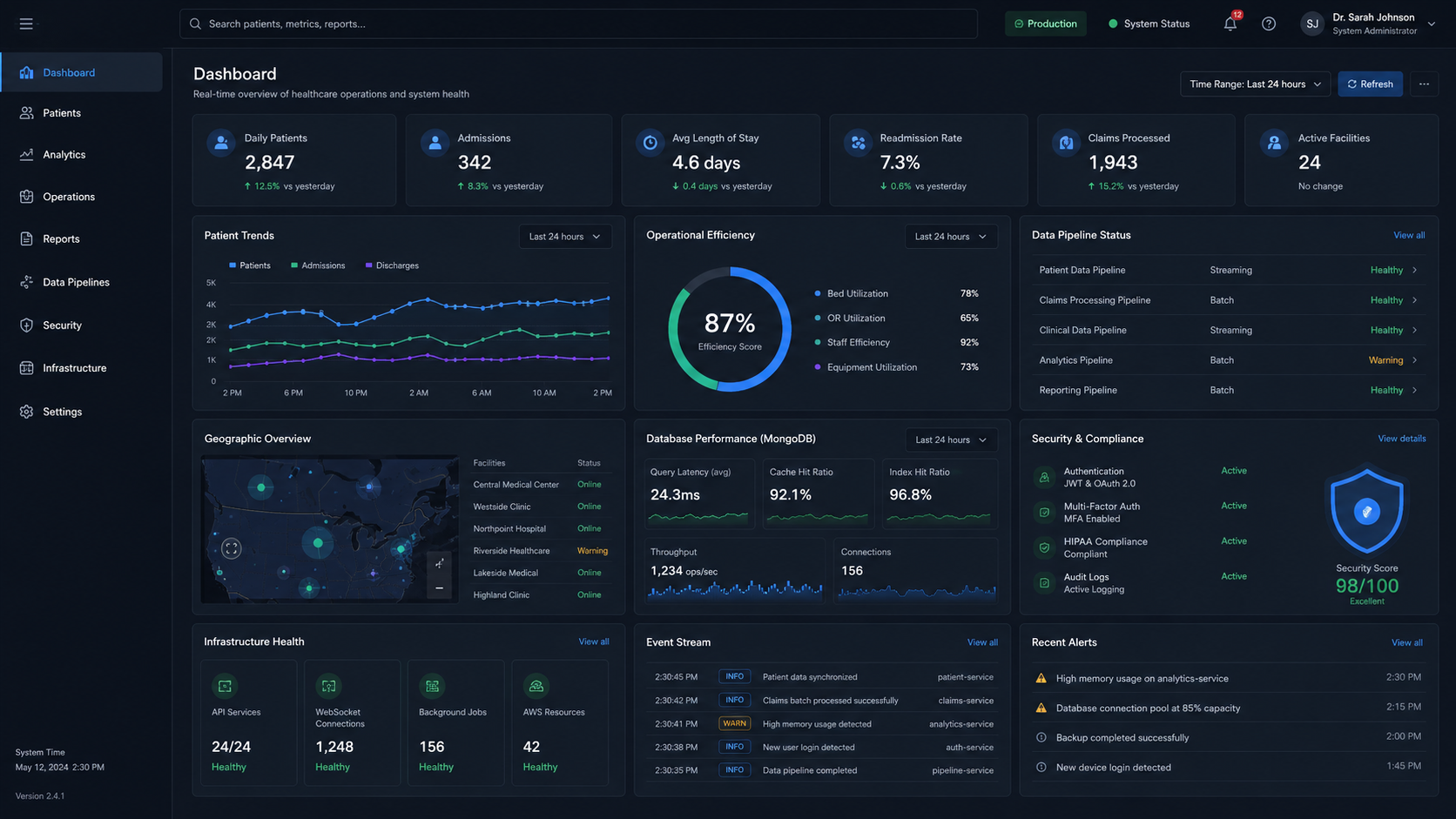The width and height of the screenshot is (1456, 819).
Task: Open Database Performance Last 24 hours dropdown
Action: pyautogui.click(x=951, y=440)
